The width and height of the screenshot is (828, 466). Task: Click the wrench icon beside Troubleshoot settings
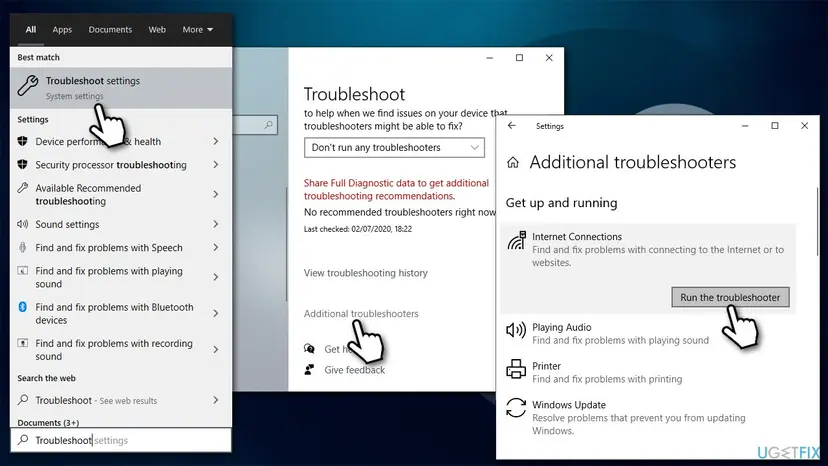point(28,86)
